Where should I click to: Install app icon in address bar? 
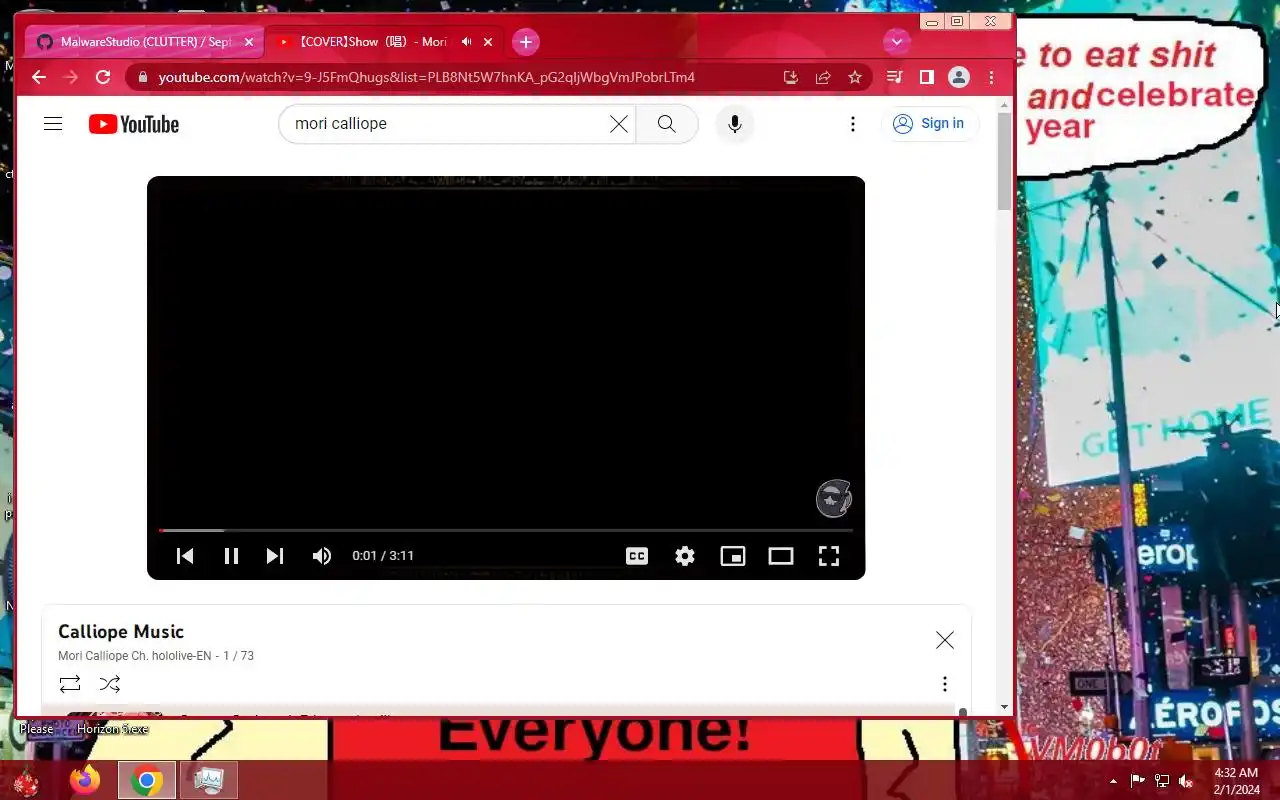791,77
